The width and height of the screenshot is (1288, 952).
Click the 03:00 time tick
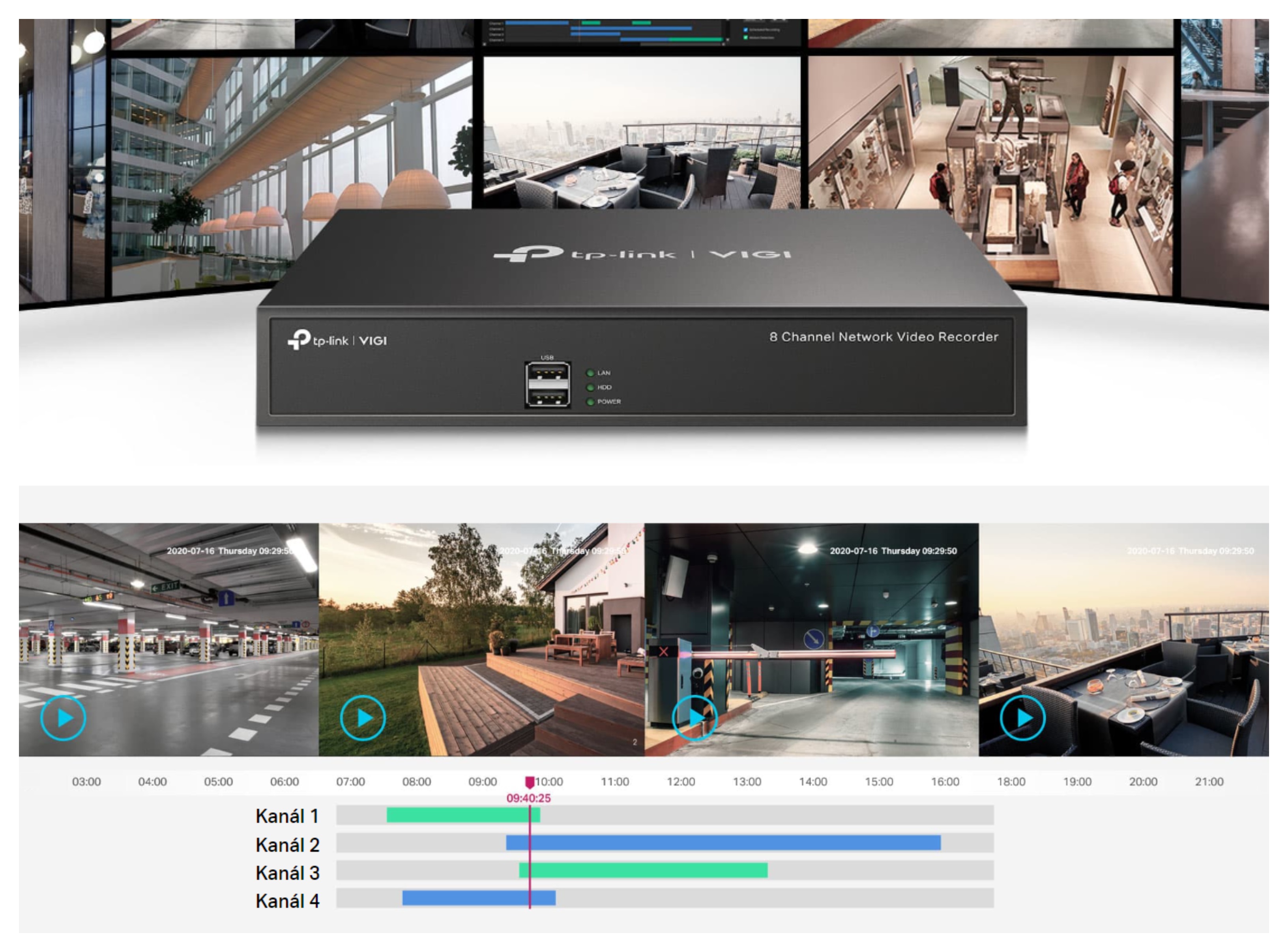coord(86,782)
